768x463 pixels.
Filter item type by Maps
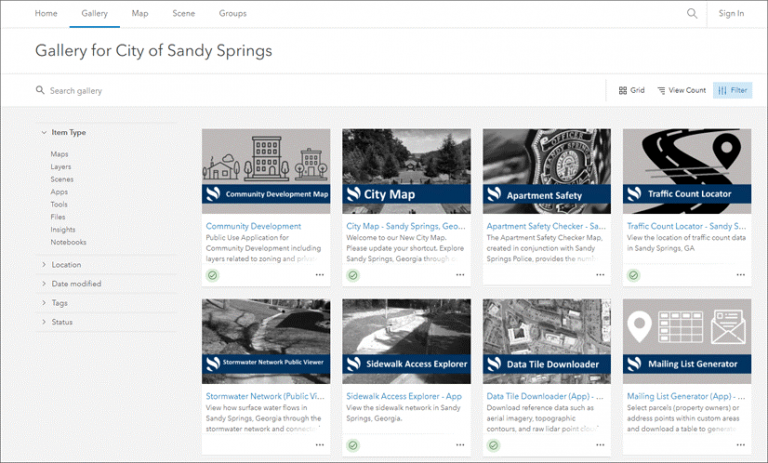point(59,154)
